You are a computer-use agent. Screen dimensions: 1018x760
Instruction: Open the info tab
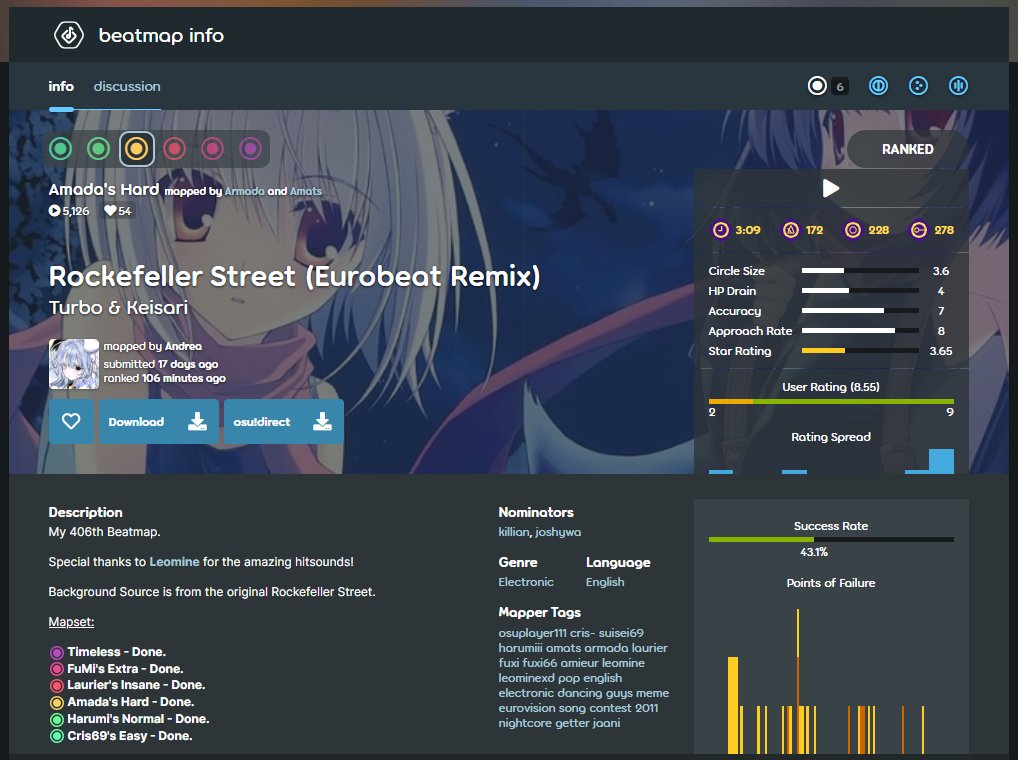pos(61,86)
